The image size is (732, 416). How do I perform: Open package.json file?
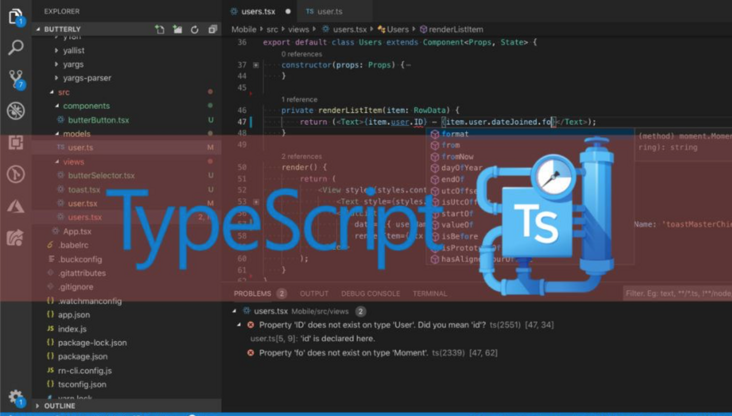(83, 356)
